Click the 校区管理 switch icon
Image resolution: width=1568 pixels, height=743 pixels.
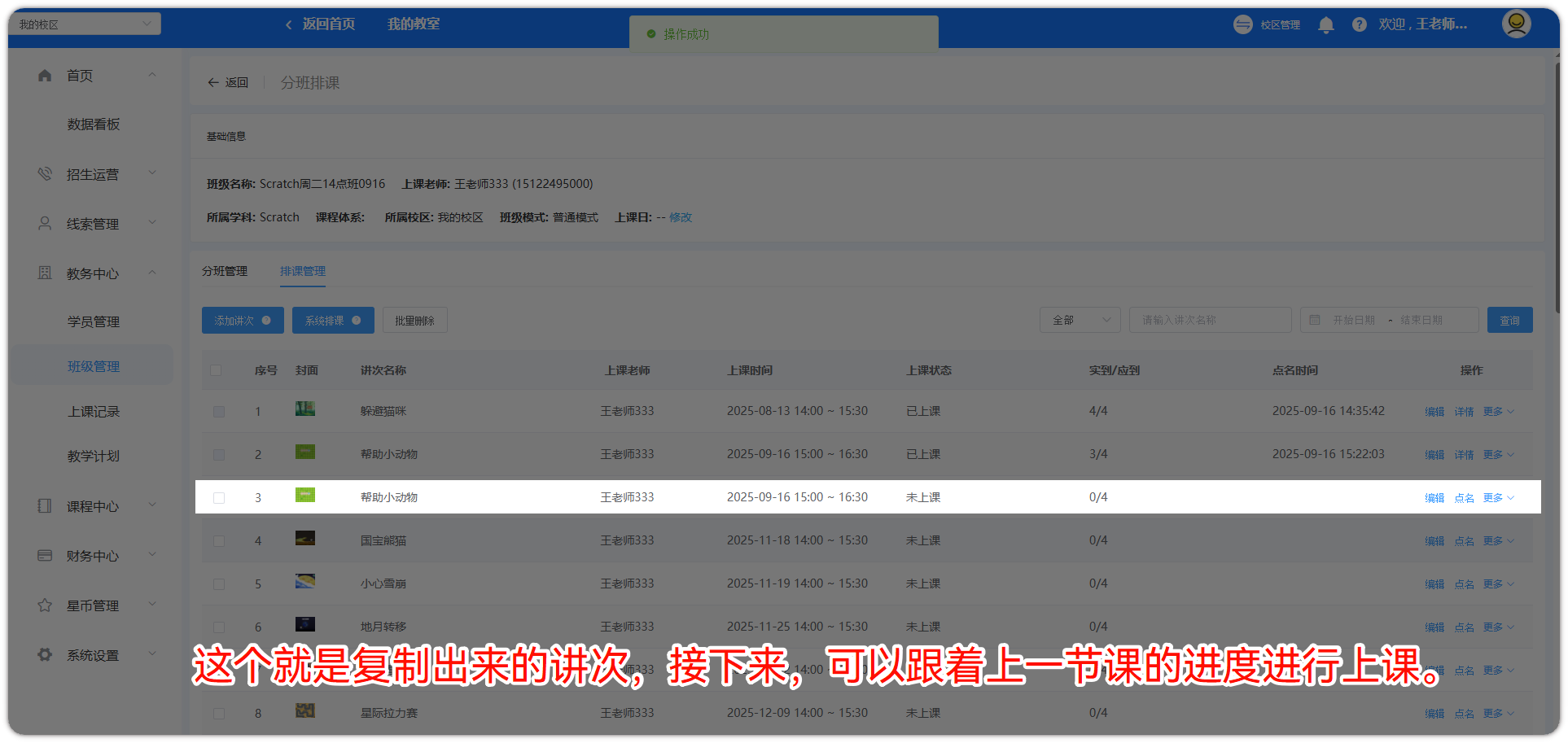[1242, 24]
